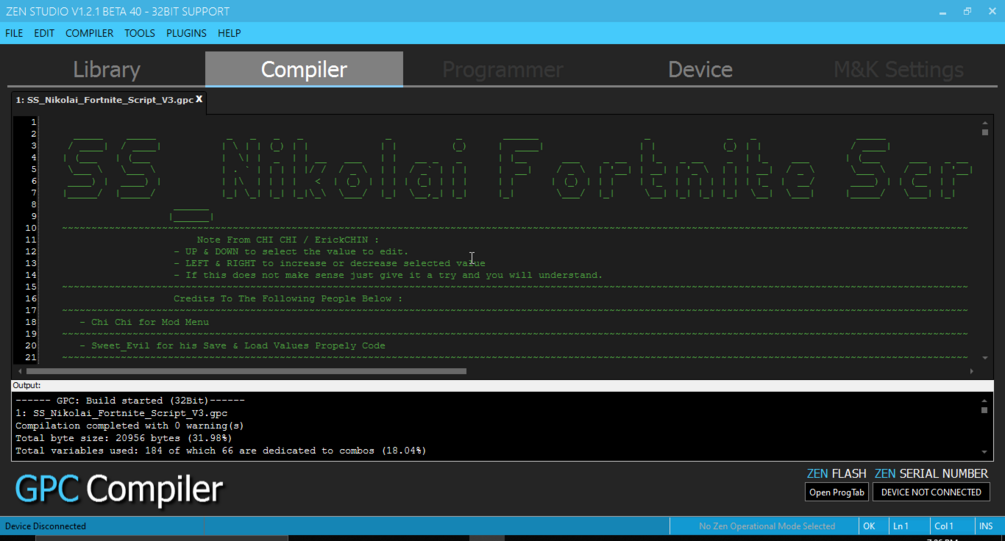This screenshot has height=541, width=1005.
Task: Click 'Credits To The Following People Below' line
Action: click(288, 299)
